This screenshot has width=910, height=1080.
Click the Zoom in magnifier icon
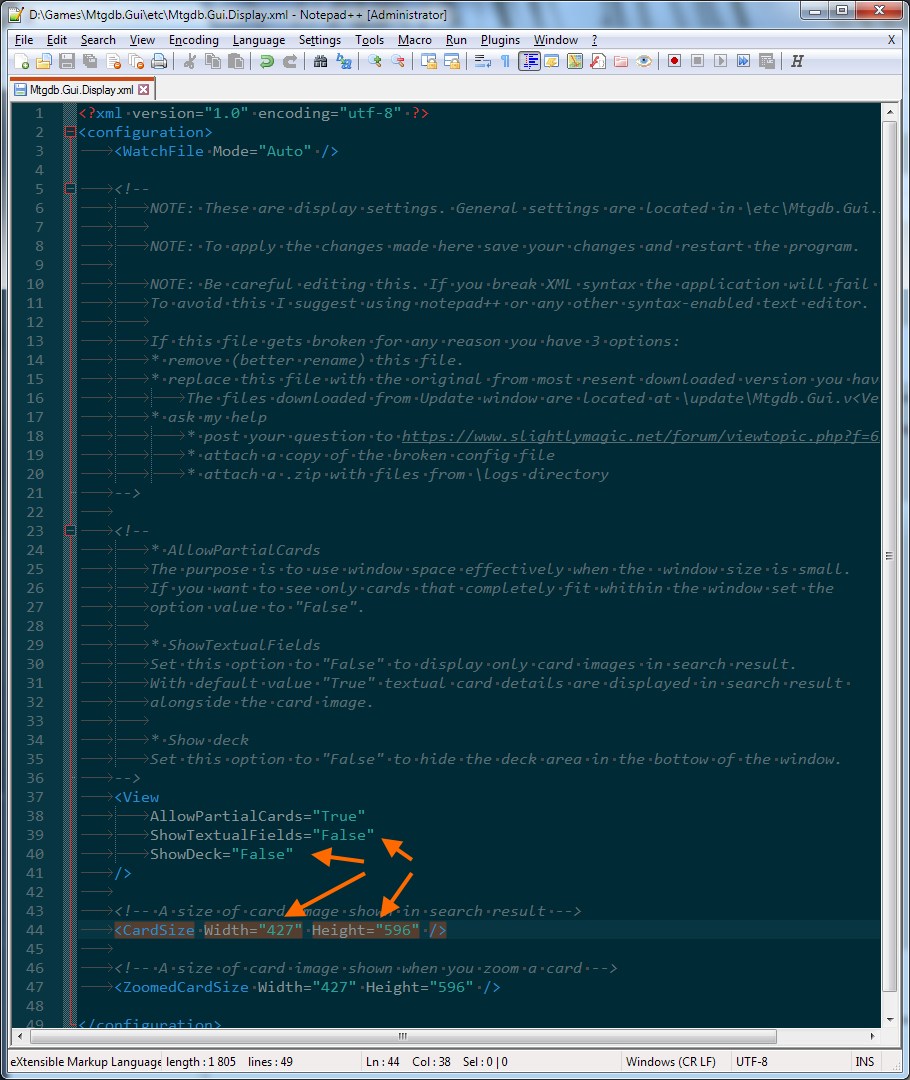(x=374, y=61)
